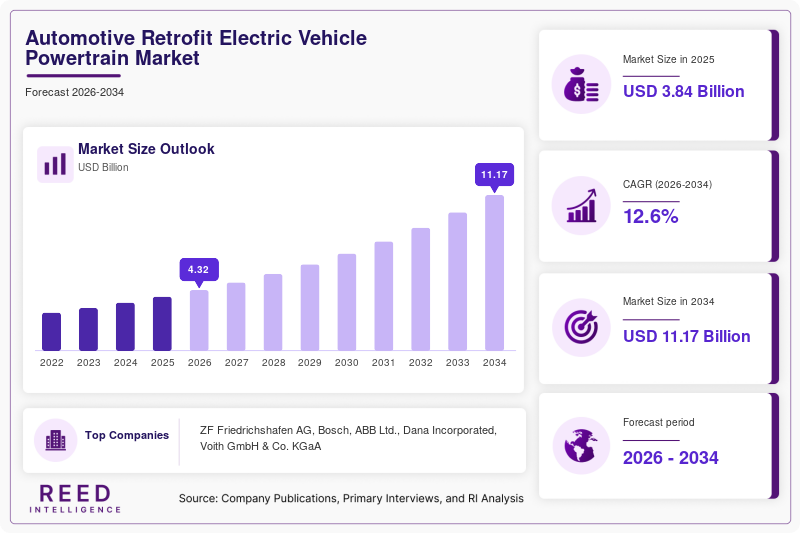Select the 2033 bar in the chart

pyautogui.click(x=458, y=282)
